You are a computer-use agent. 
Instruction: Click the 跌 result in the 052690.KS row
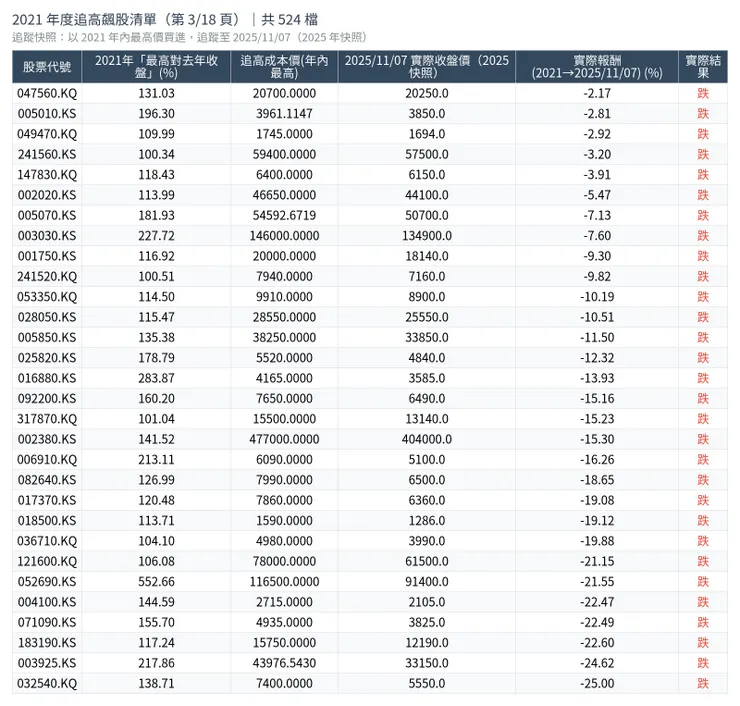[x=703, y=581]
